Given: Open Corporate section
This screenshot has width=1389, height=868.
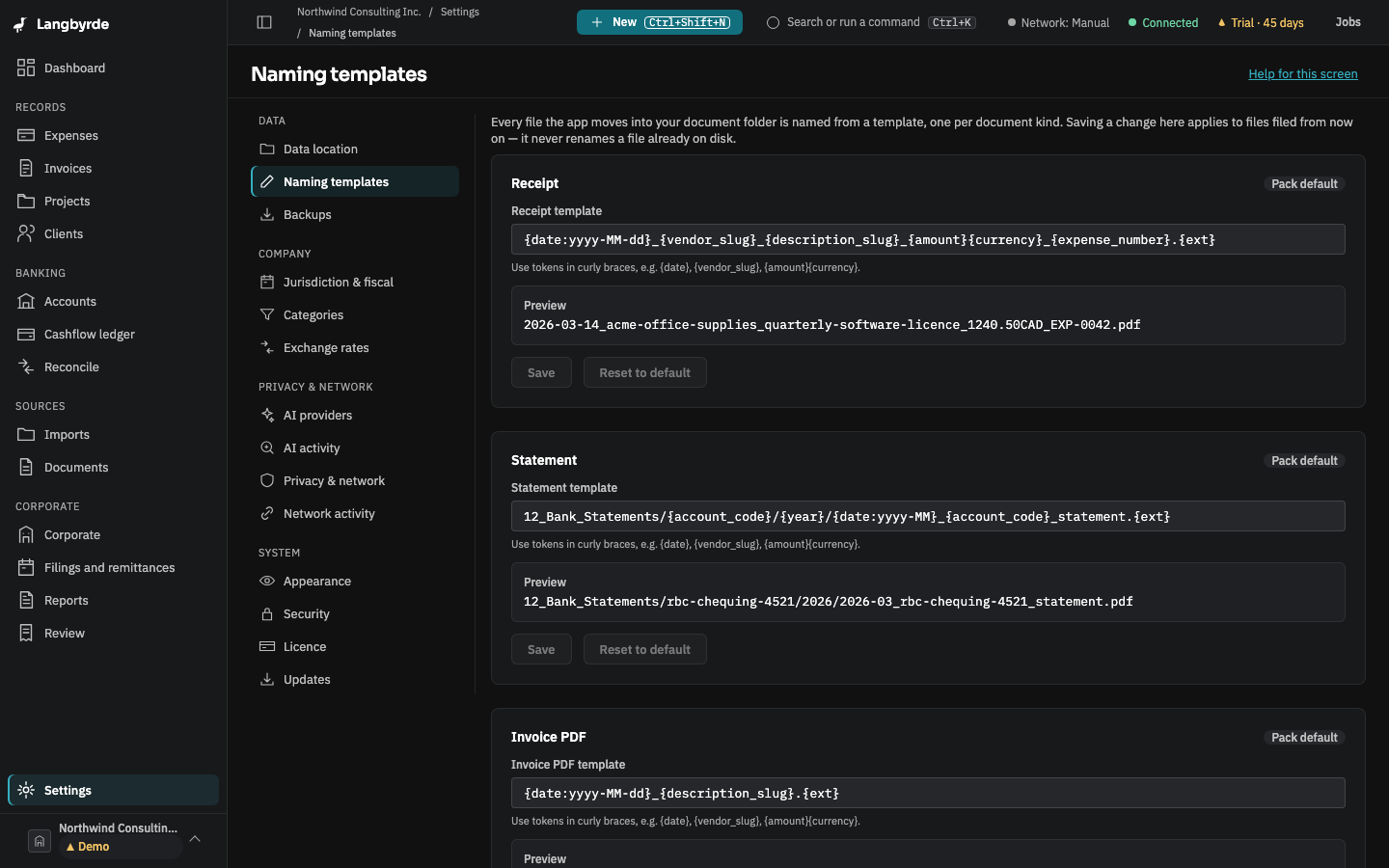Looking at the screenshot, I should coord(113,534).
